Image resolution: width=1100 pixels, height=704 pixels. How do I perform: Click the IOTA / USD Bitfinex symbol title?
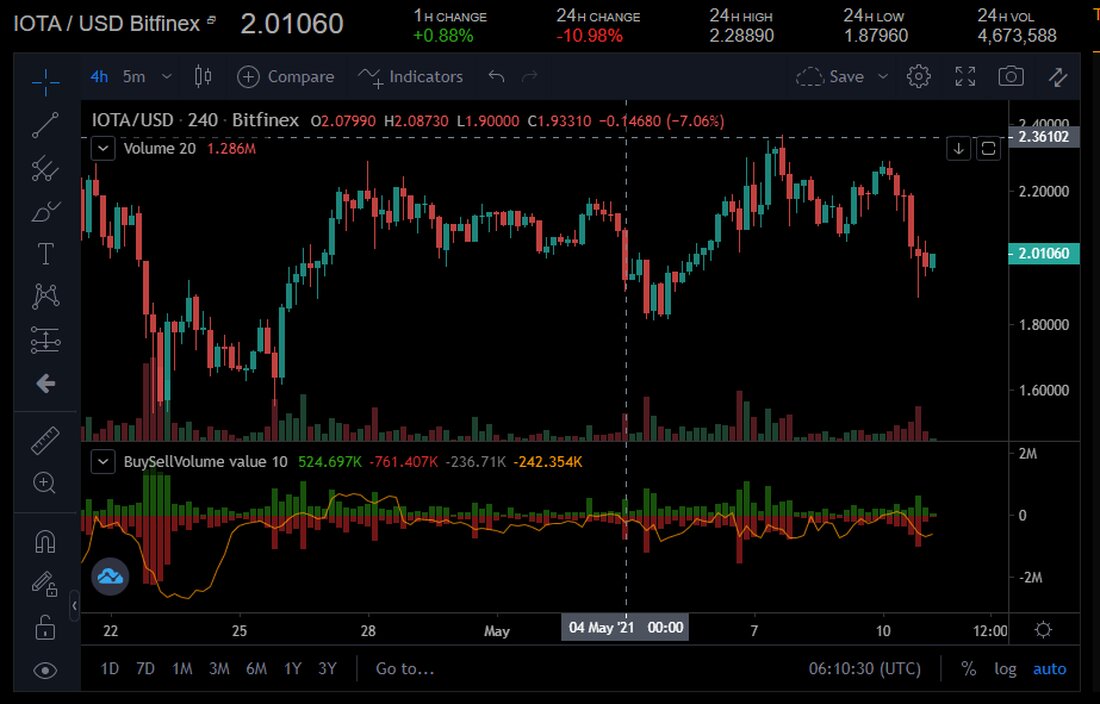click(x=107, y=24)
